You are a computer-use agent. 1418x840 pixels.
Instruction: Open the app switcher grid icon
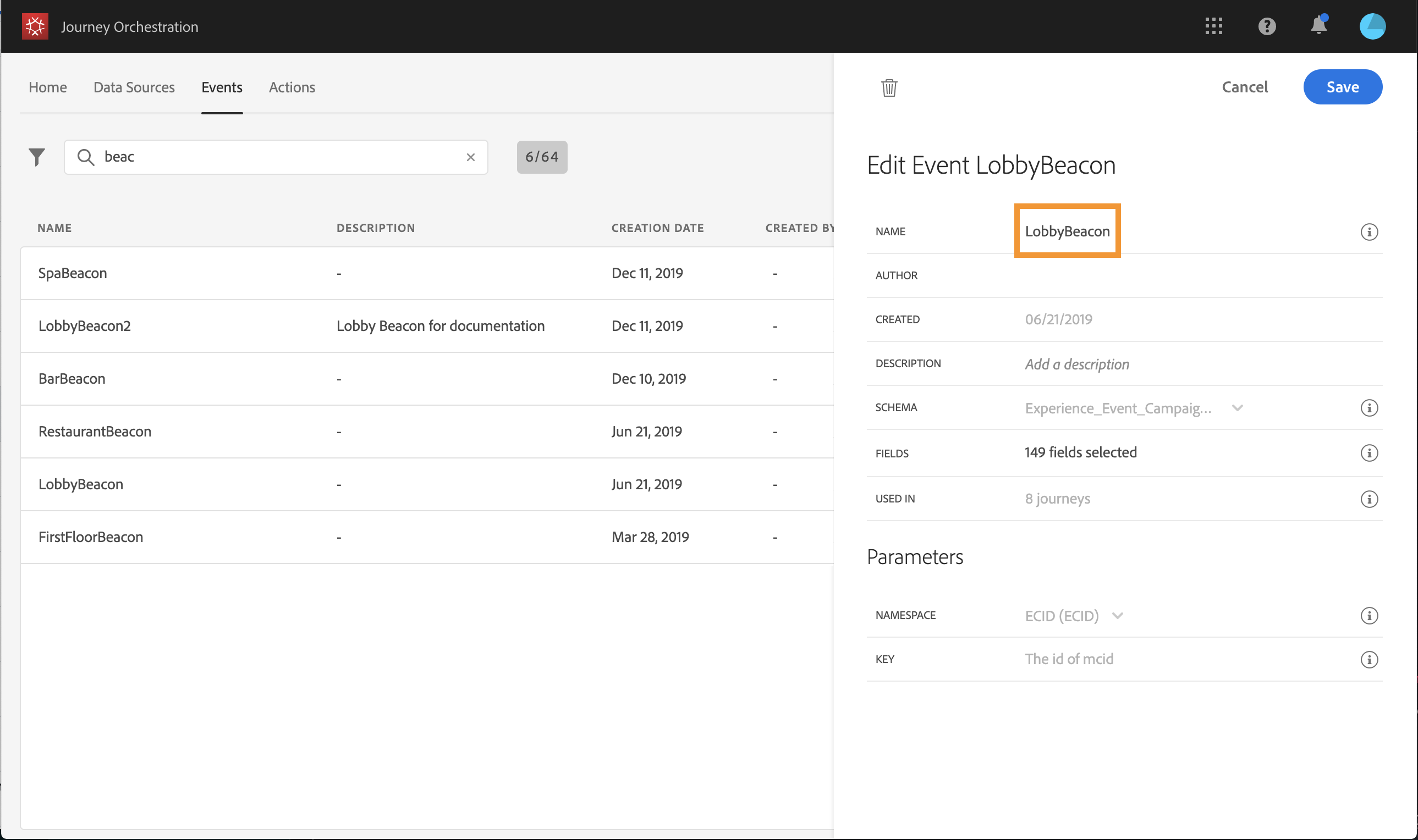click(1213, 26)
